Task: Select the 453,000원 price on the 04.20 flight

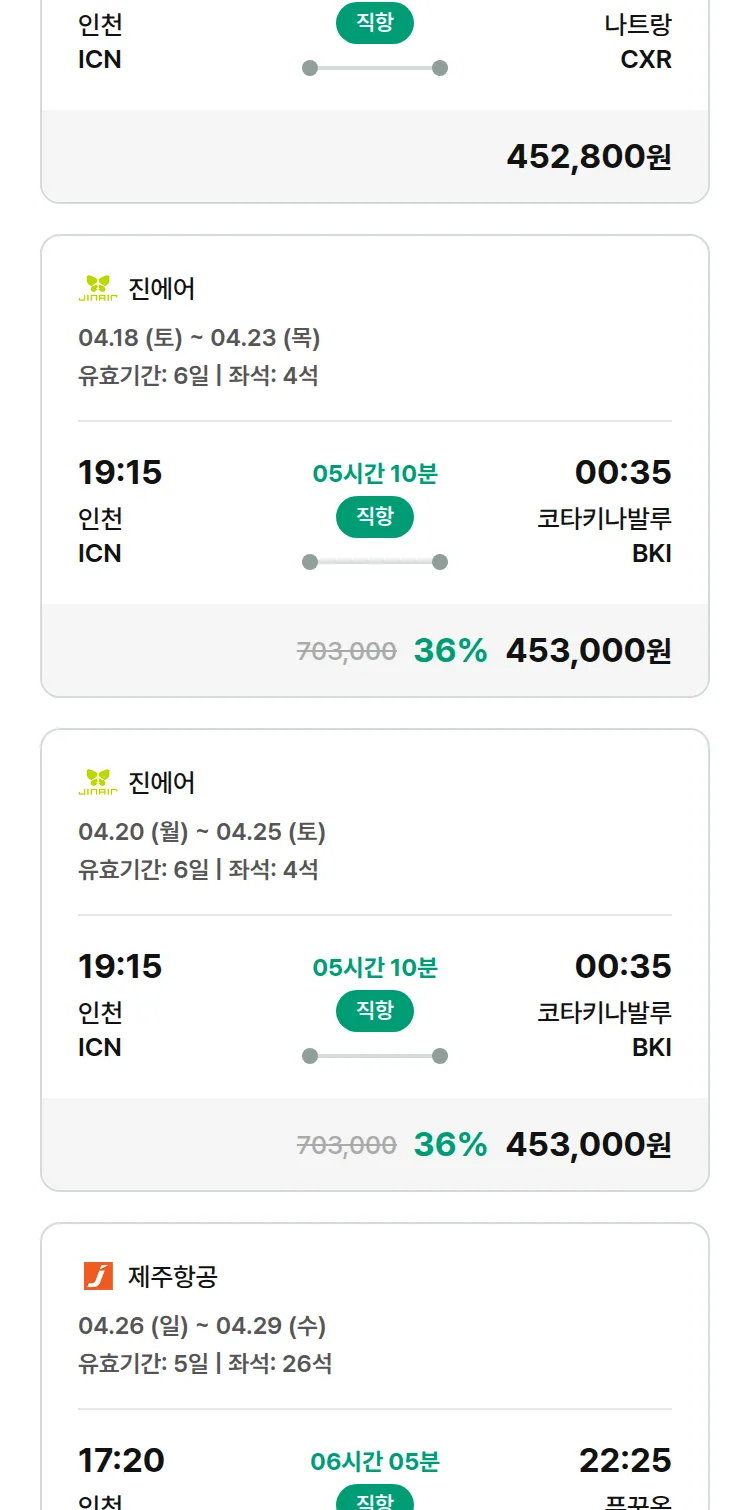Action: [x=589, y=1145]
